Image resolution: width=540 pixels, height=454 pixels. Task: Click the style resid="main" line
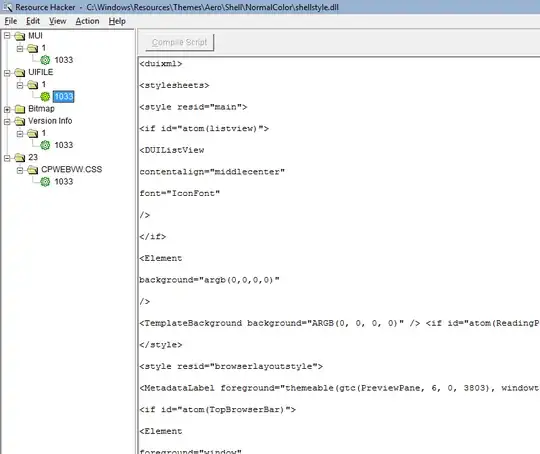click(x=193, y=107)
